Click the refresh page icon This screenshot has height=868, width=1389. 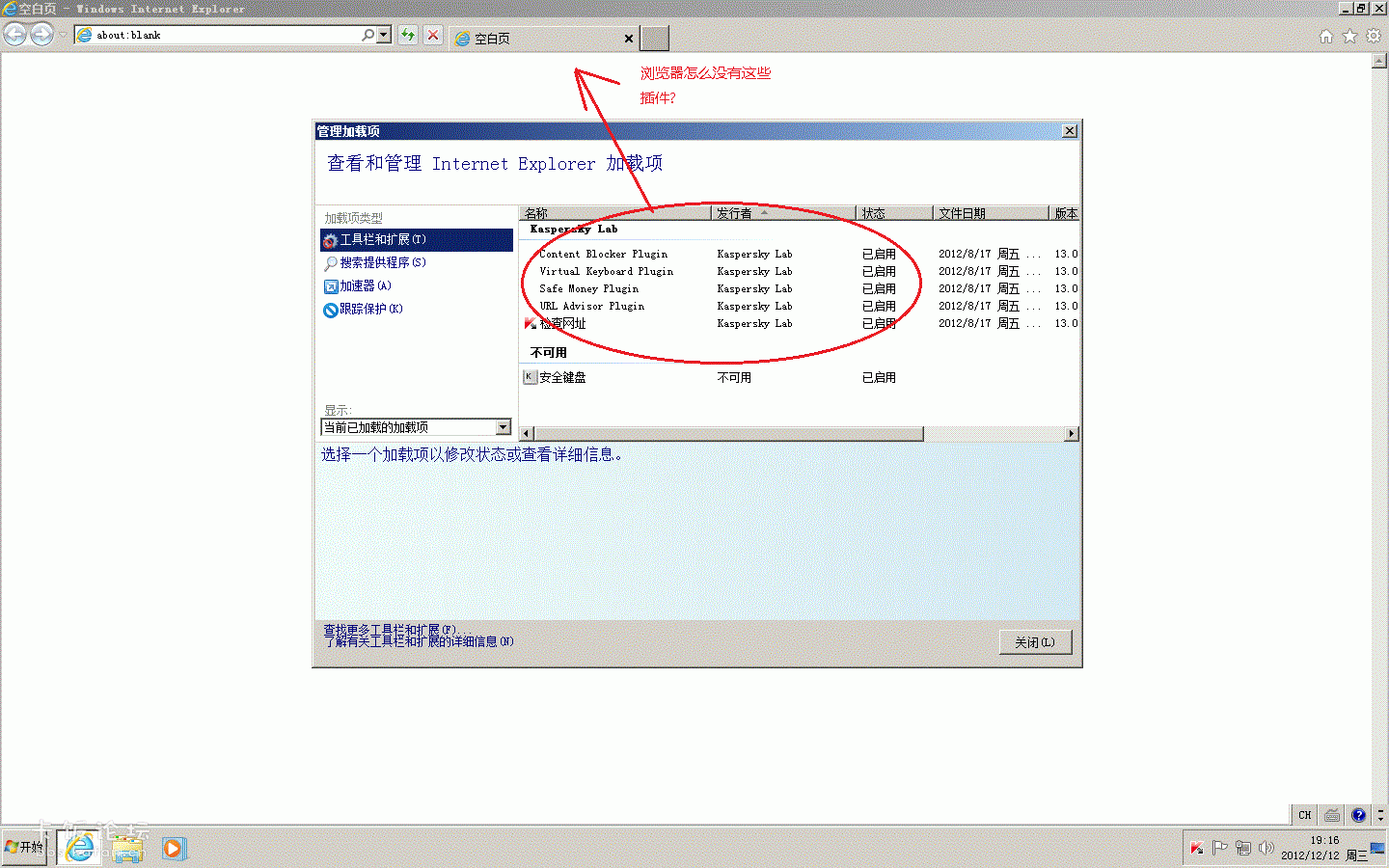tap(408, 35)
